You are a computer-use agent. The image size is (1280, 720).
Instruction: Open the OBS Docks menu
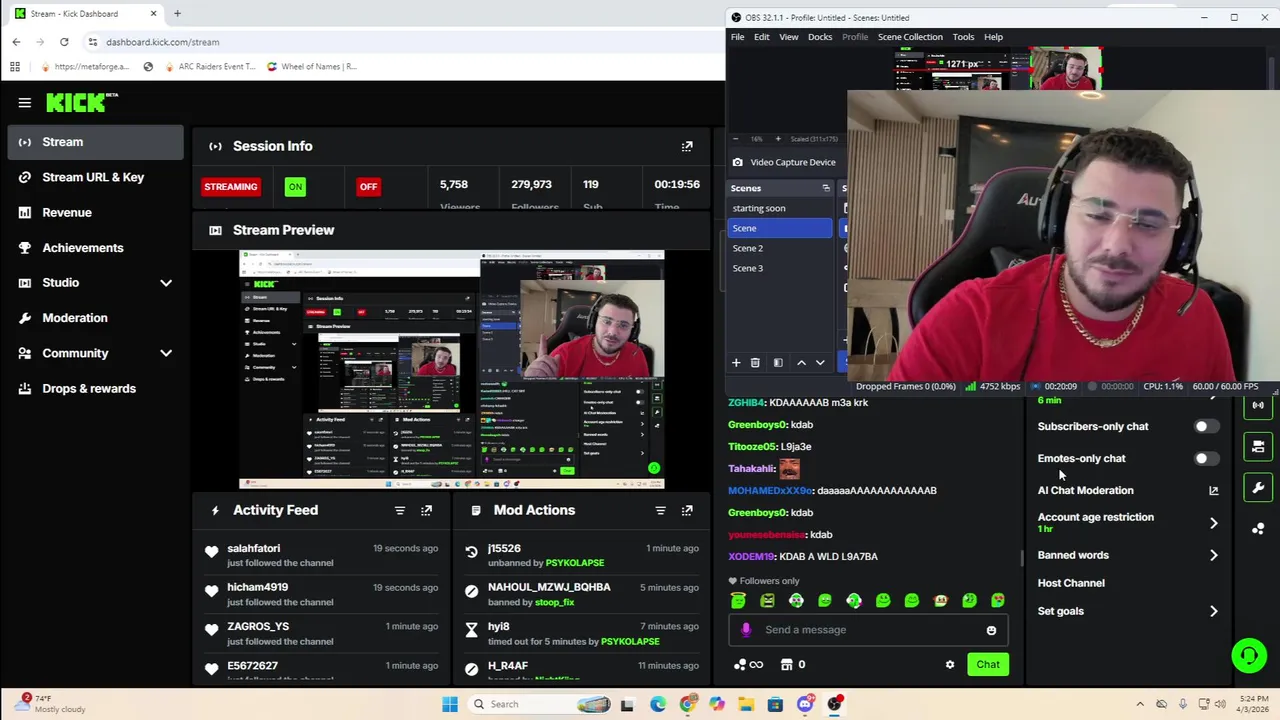pyautogui.click(x=820, y=37)
